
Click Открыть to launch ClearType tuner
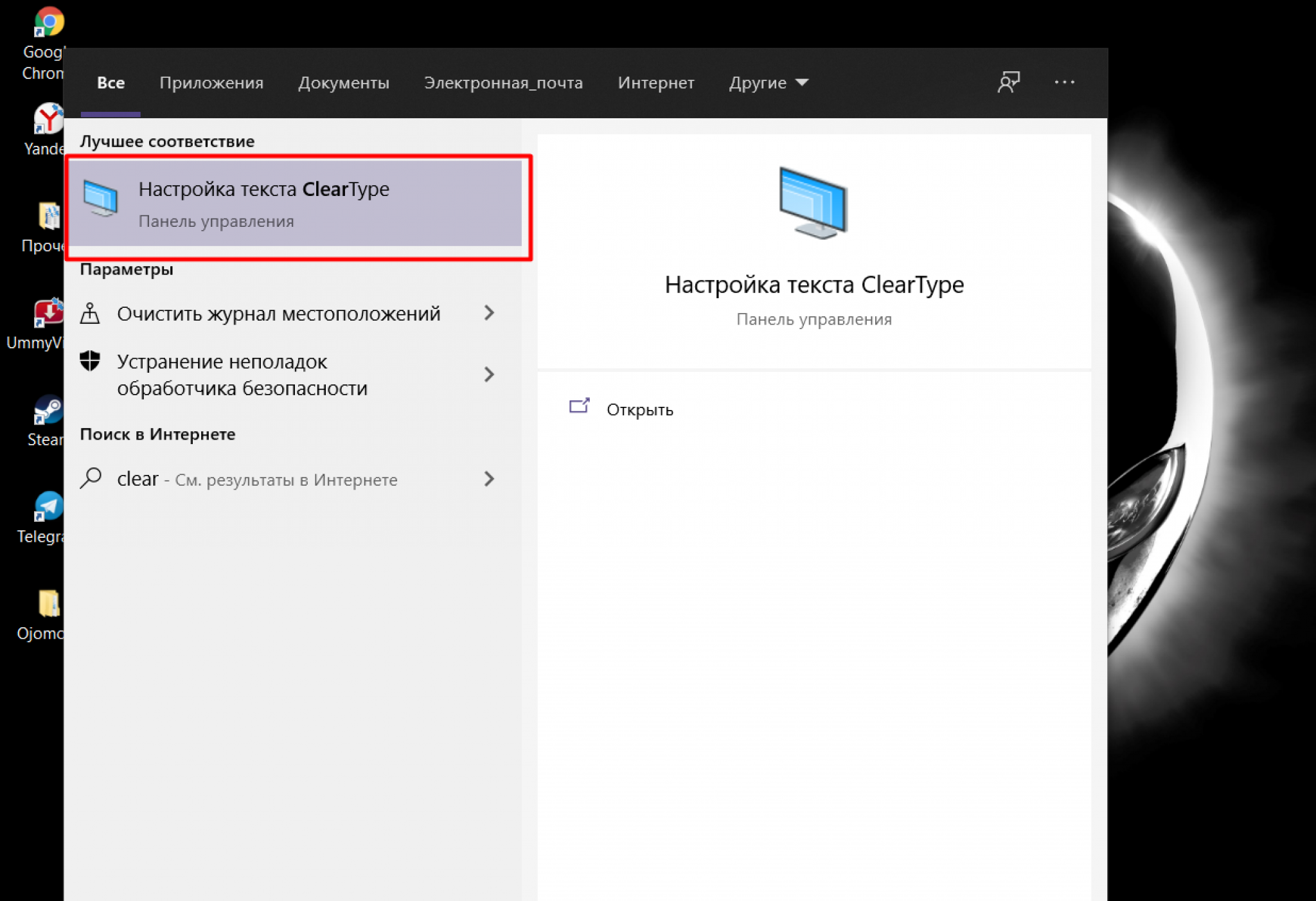coord(639,409)
